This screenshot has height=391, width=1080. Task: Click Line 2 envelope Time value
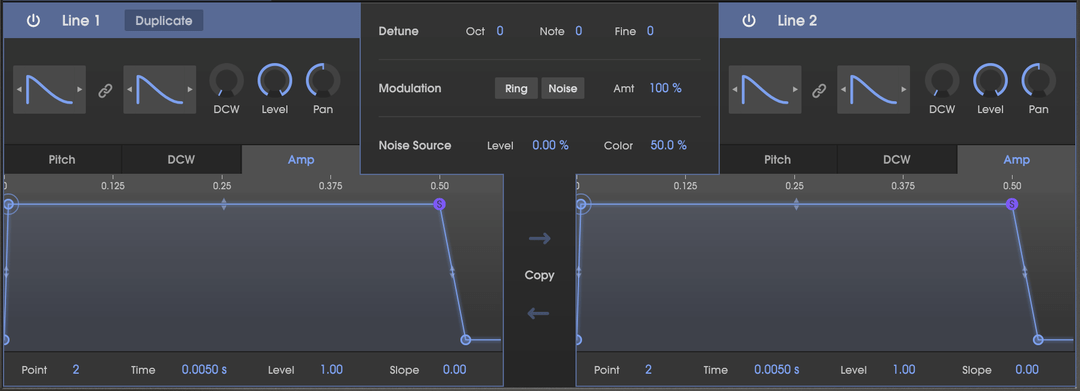[x=776, y=370]
